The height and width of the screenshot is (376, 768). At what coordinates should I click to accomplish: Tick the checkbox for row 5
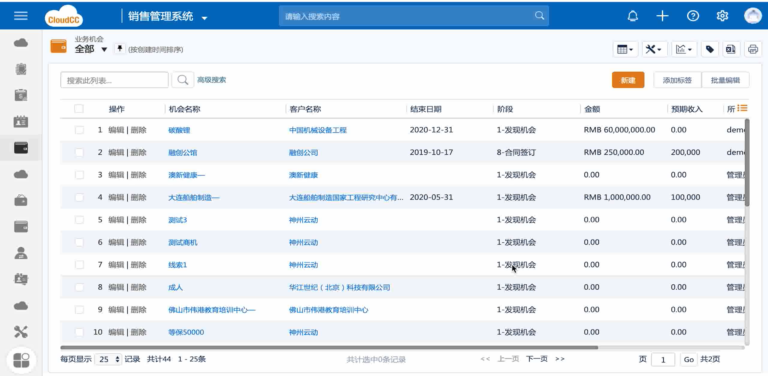(x=79, y=220)
